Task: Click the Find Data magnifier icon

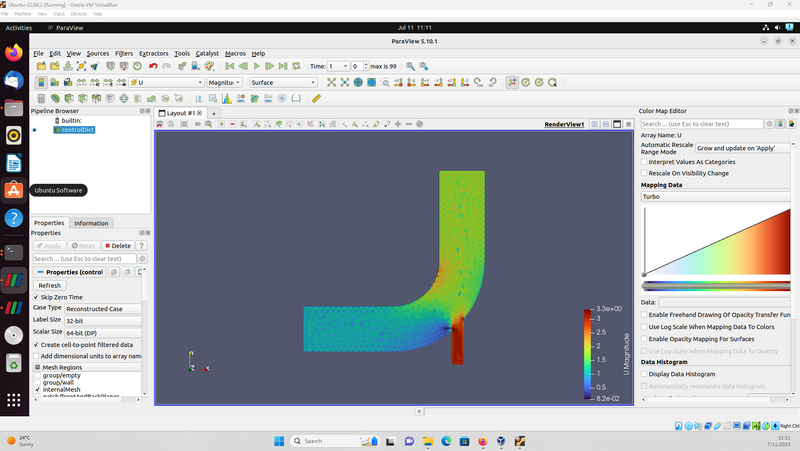Action: click(x=410, y=66)
